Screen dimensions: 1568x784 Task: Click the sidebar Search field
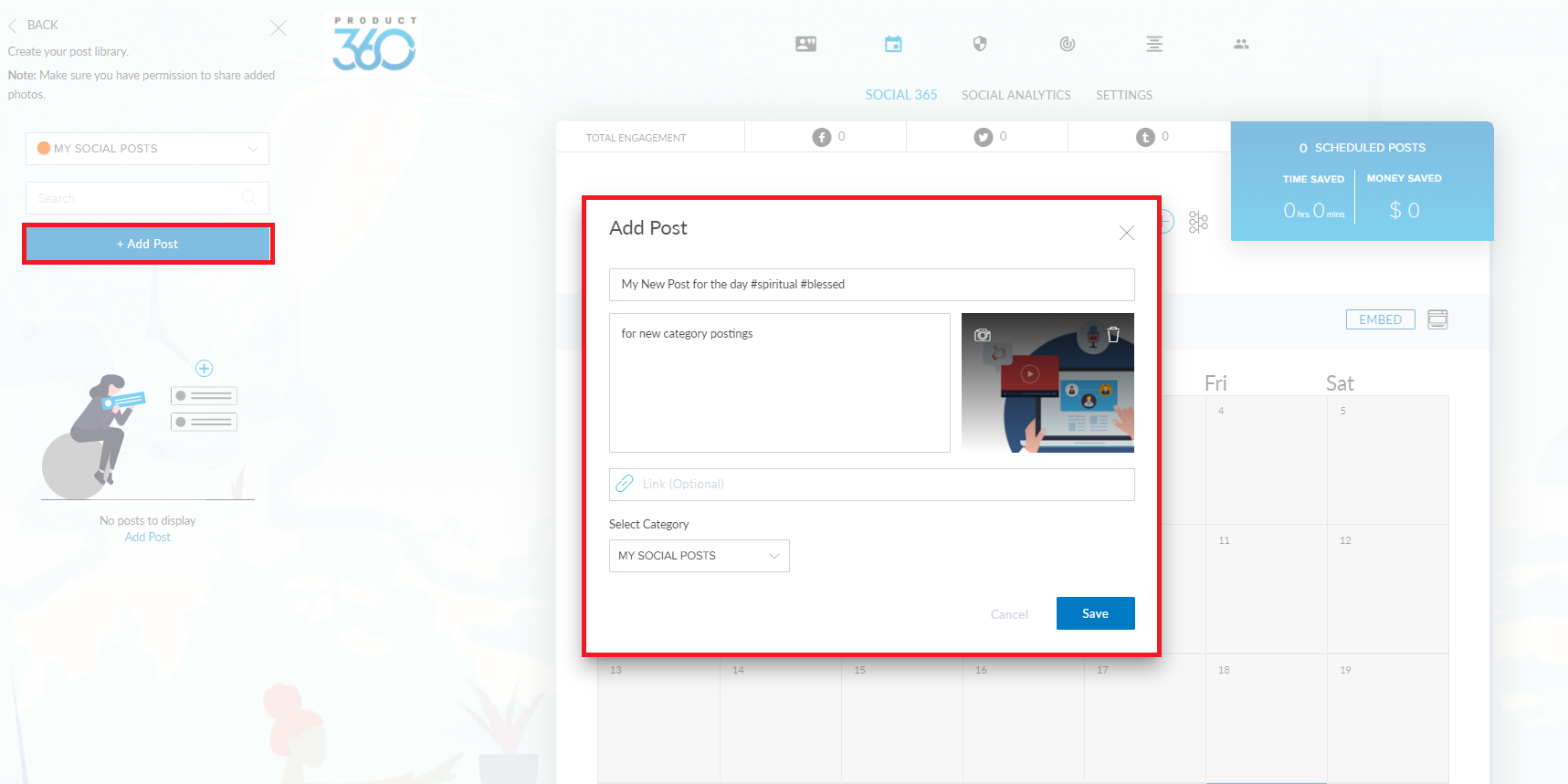point(147,198)
